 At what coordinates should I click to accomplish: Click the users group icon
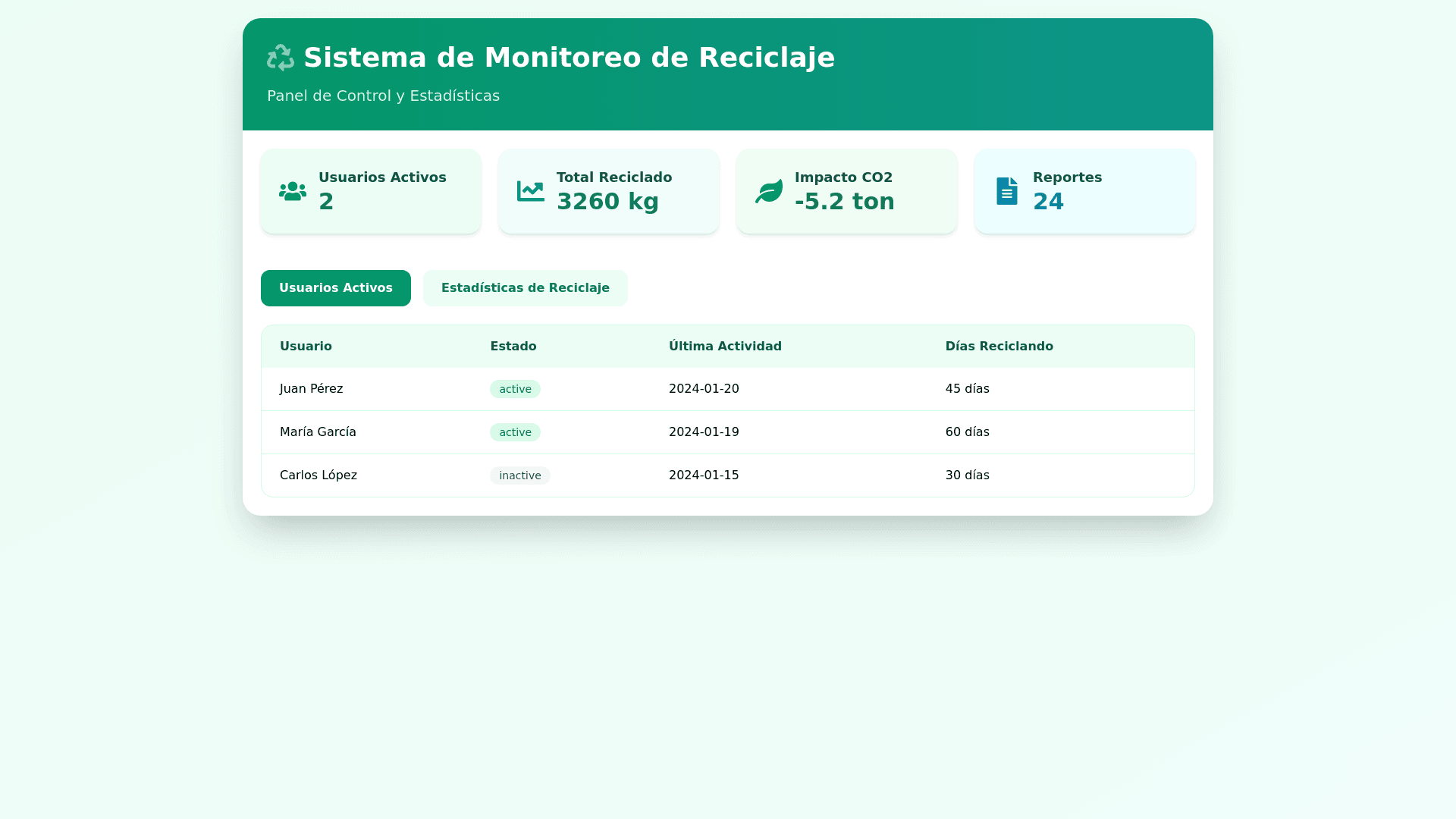(x=293, y=191)
